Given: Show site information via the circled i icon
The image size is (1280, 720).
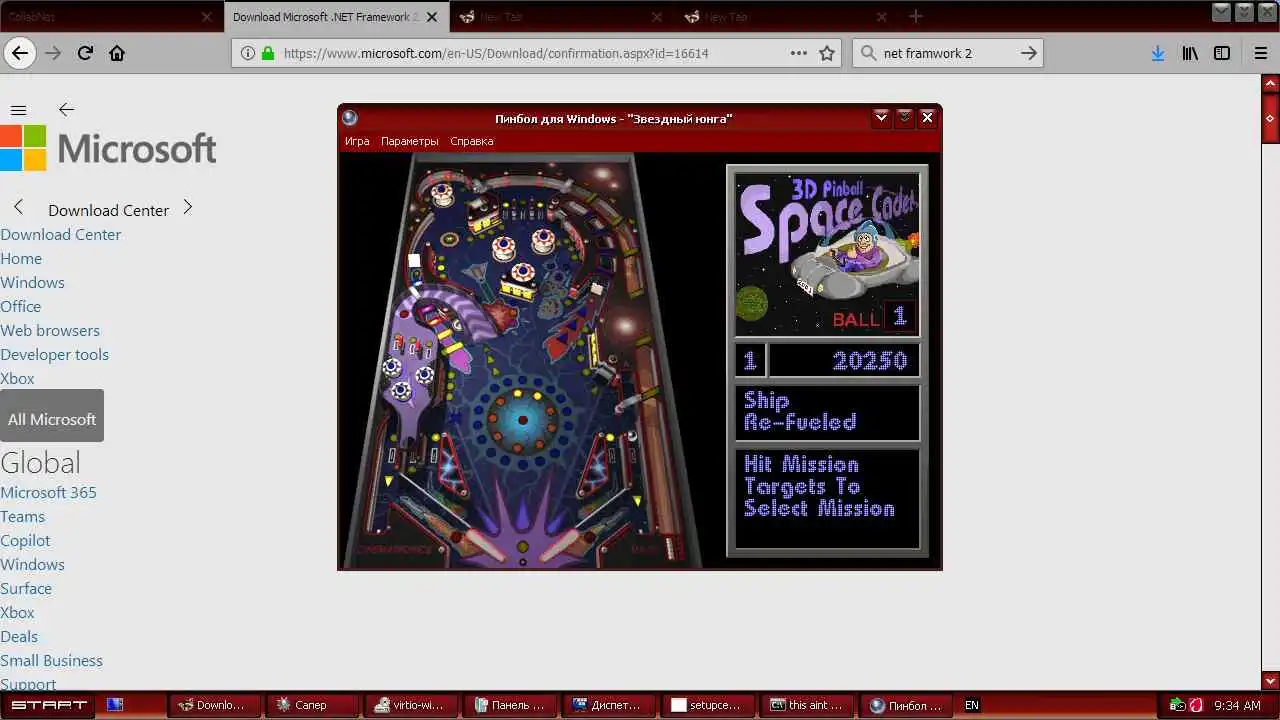Looking at the screenshot, I should click(x=248, y=53).
